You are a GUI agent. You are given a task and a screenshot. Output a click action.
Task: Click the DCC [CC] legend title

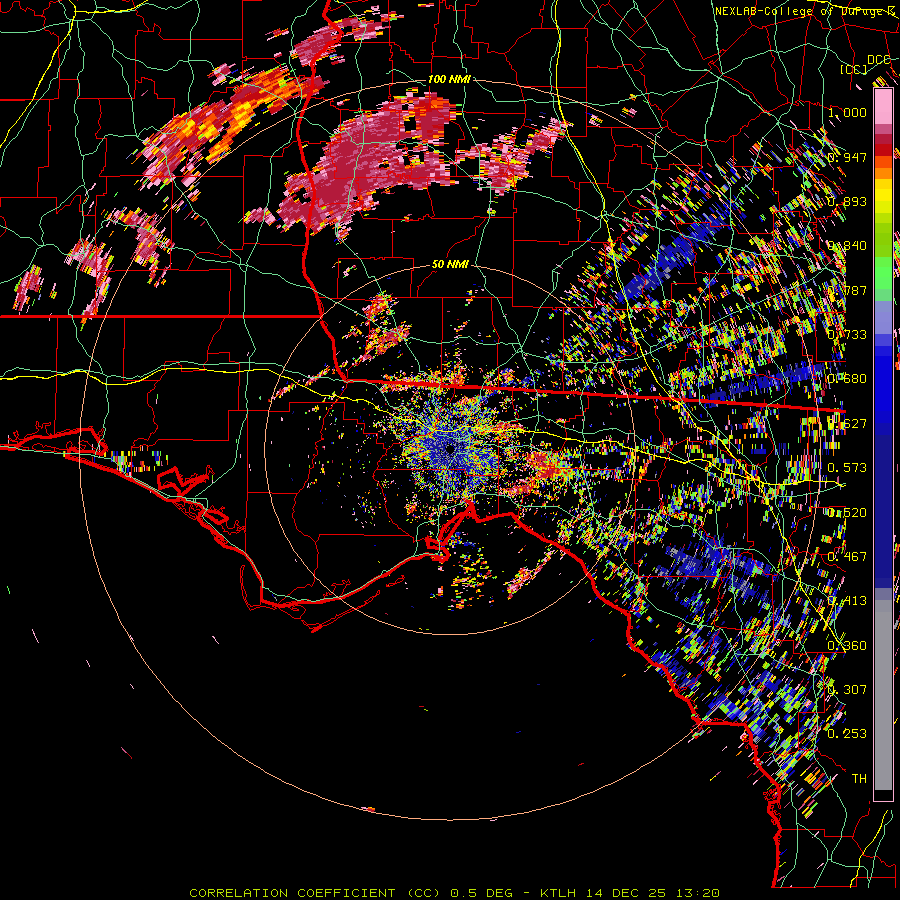tap(867, 64)
